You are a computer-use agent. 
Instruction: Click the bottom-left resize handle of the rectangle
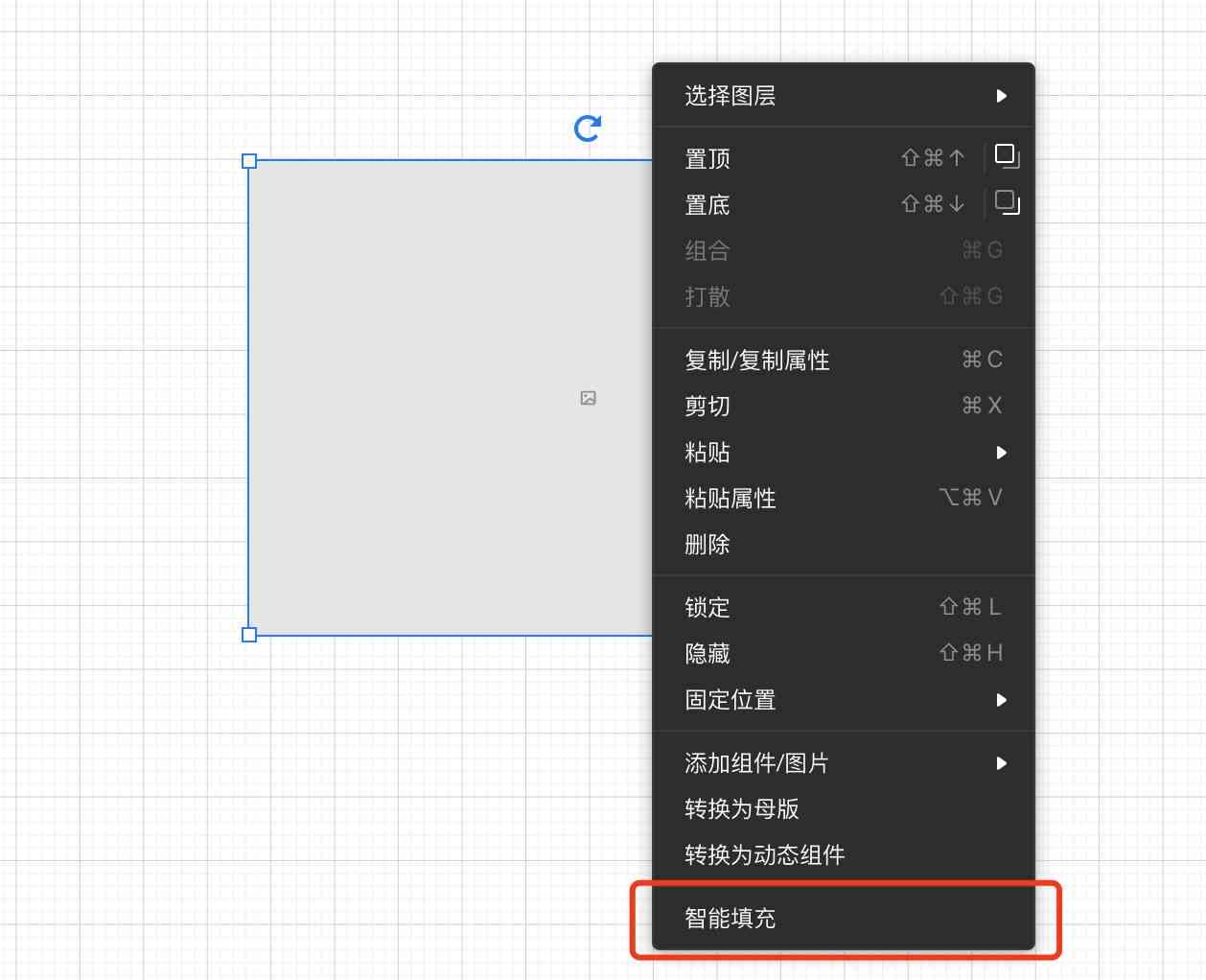click(249, 635)
